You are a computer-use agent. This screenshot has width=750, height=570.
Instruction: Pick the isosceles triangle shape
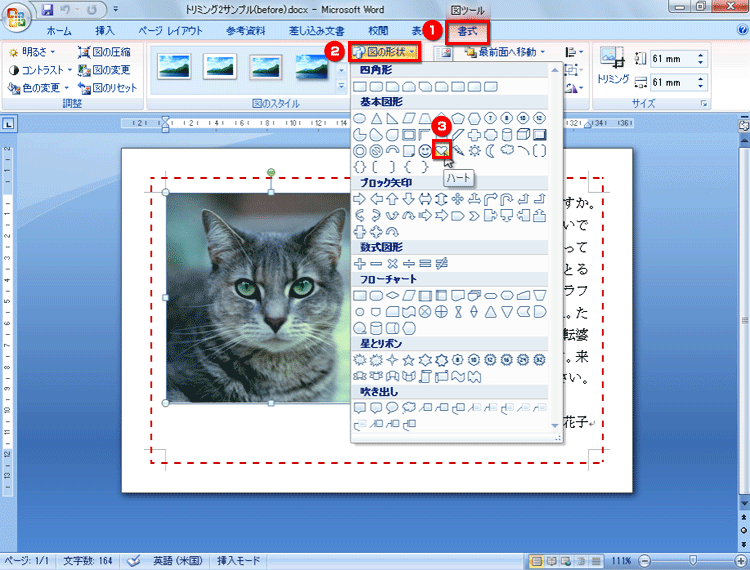(376, 118)
